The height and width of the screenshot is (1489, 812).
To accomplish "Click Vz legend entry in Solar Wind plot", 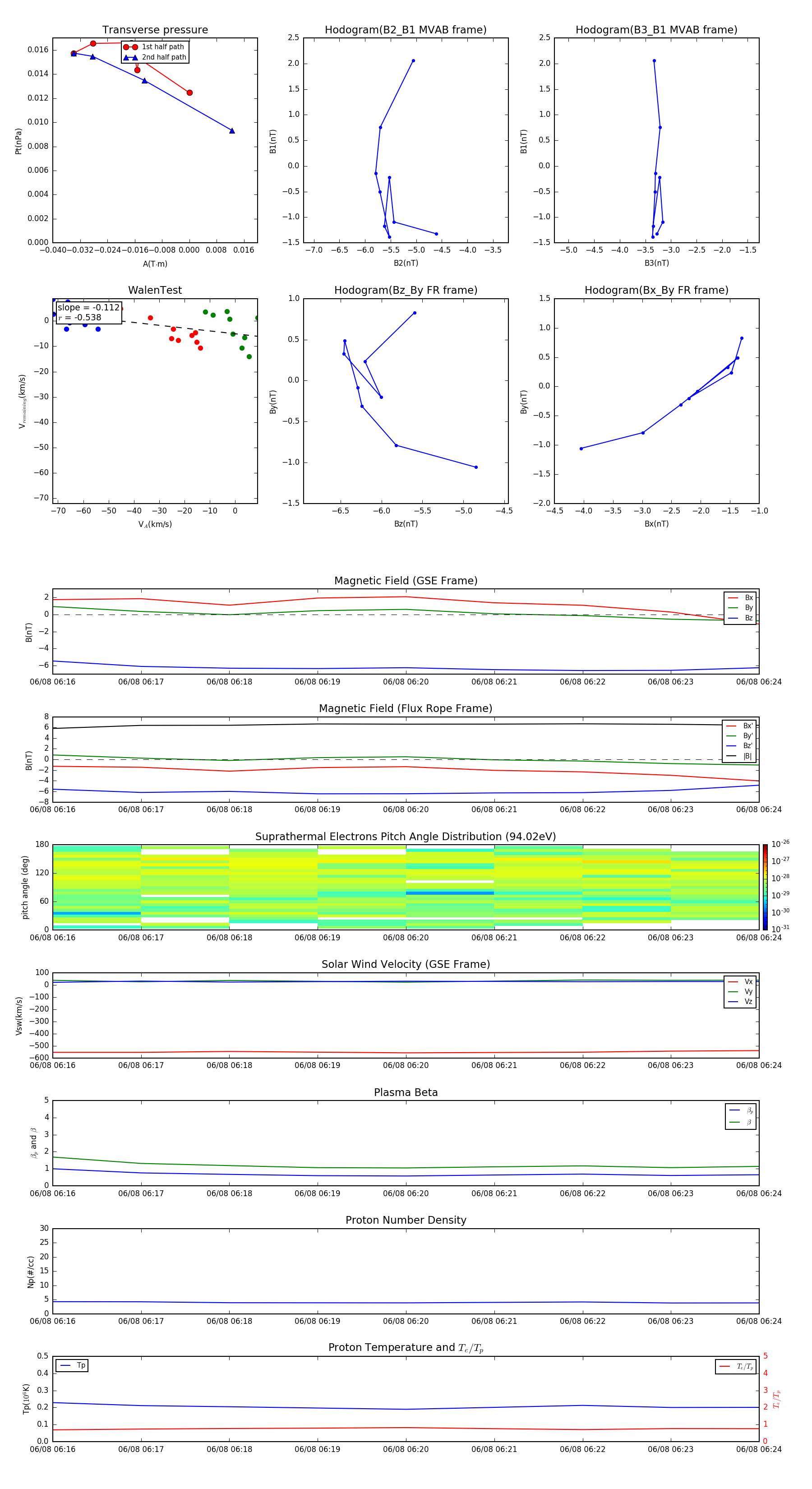I will (740, 1002).
